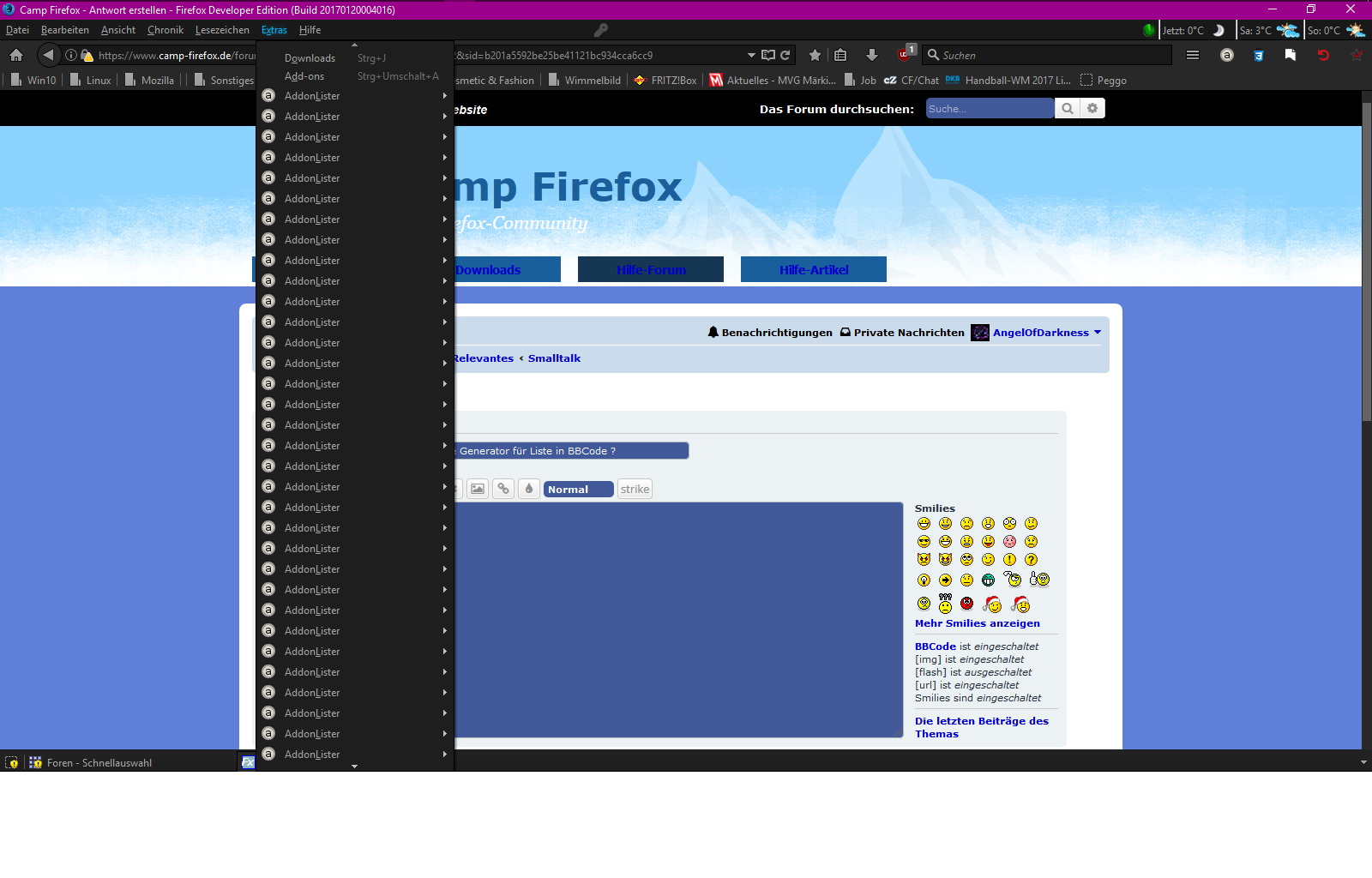Show bookmarks list icon

click(840, 55)
